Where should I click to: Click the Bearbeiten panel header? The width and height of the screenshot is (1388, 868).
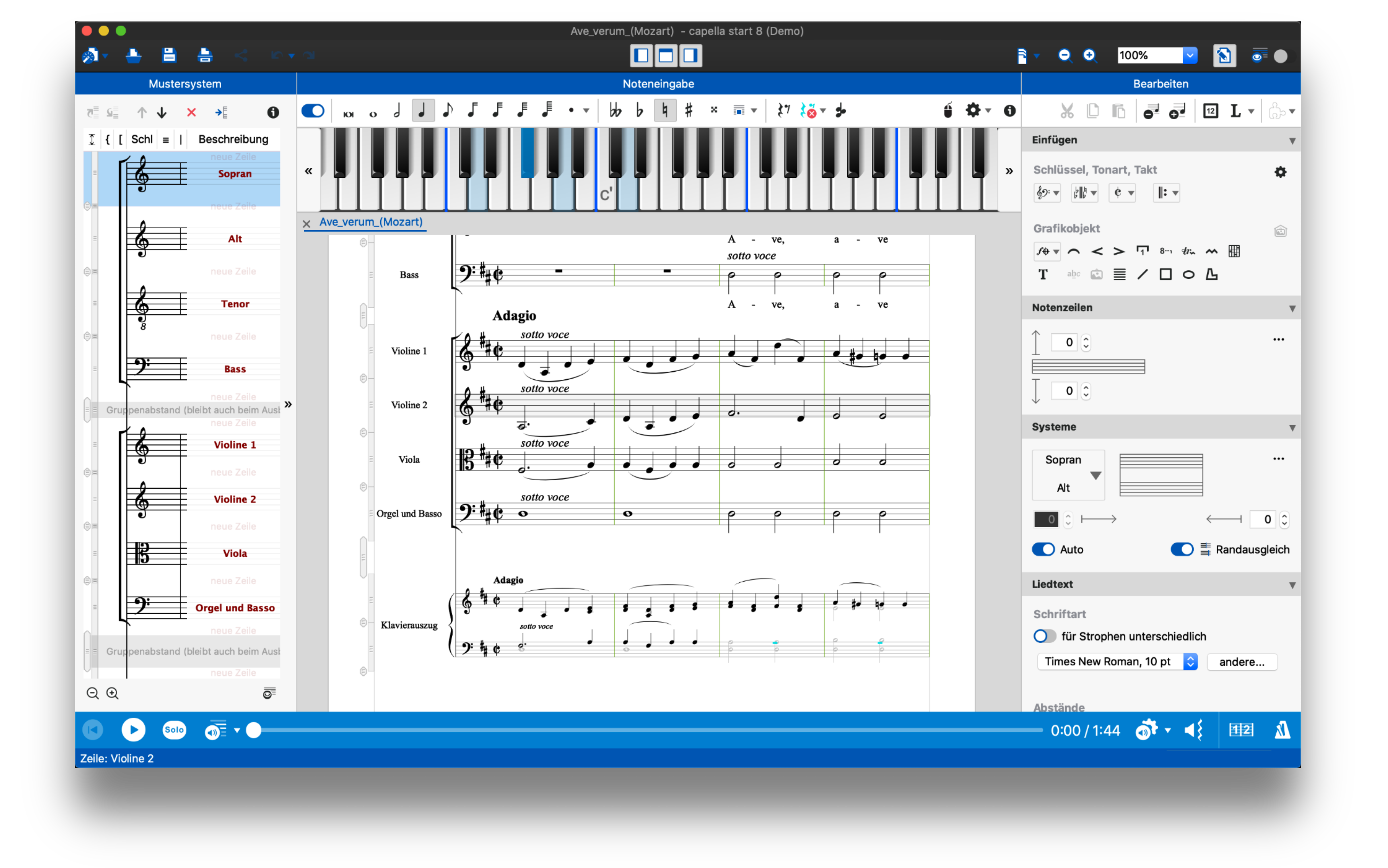pos(1161,84)
